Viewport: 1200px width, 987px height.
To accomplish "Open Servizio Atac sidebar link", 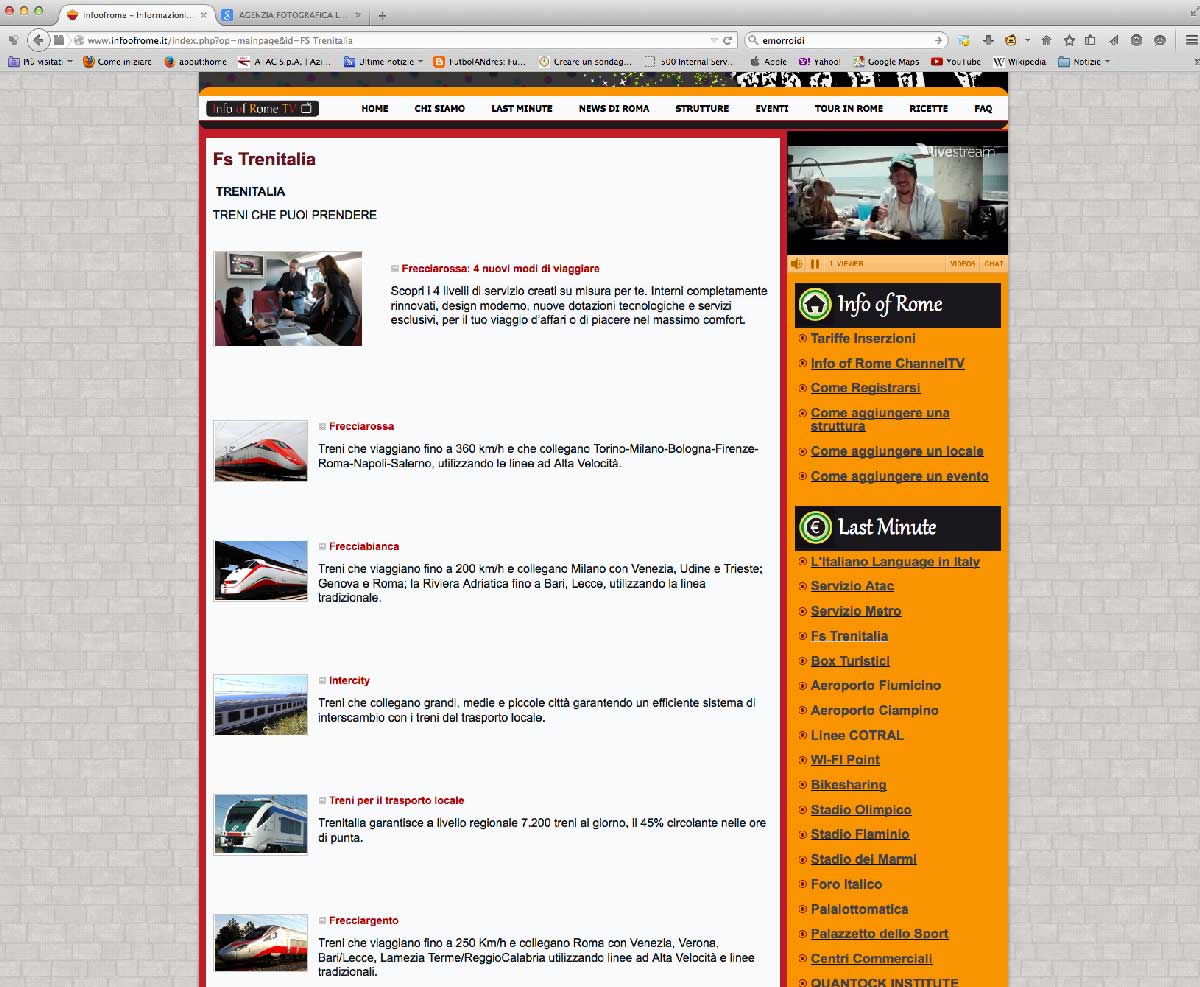I will point(852,586).
